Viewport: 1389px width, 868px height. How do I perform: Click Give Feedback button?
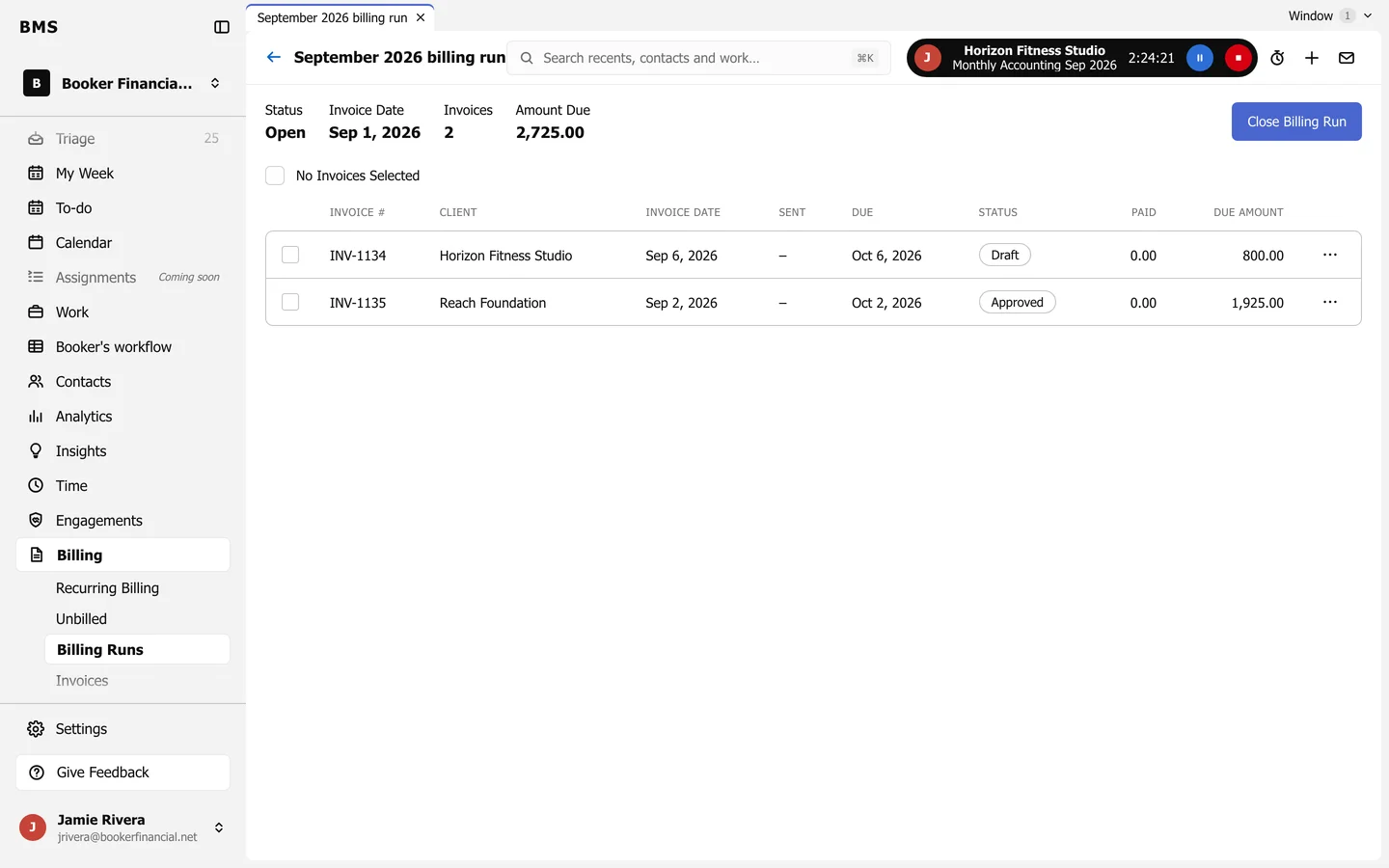coord(123,773)
